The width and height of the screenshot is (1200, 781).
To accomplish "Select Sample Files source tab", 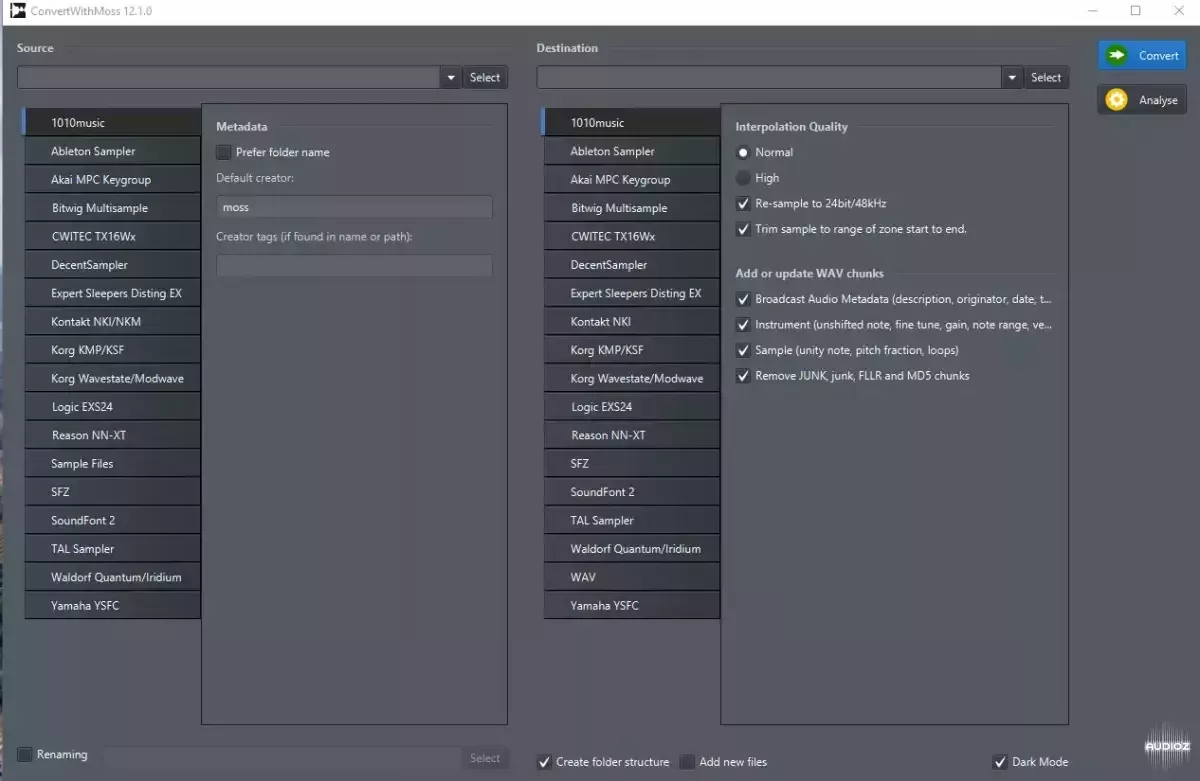I will [x=112, y=464].
